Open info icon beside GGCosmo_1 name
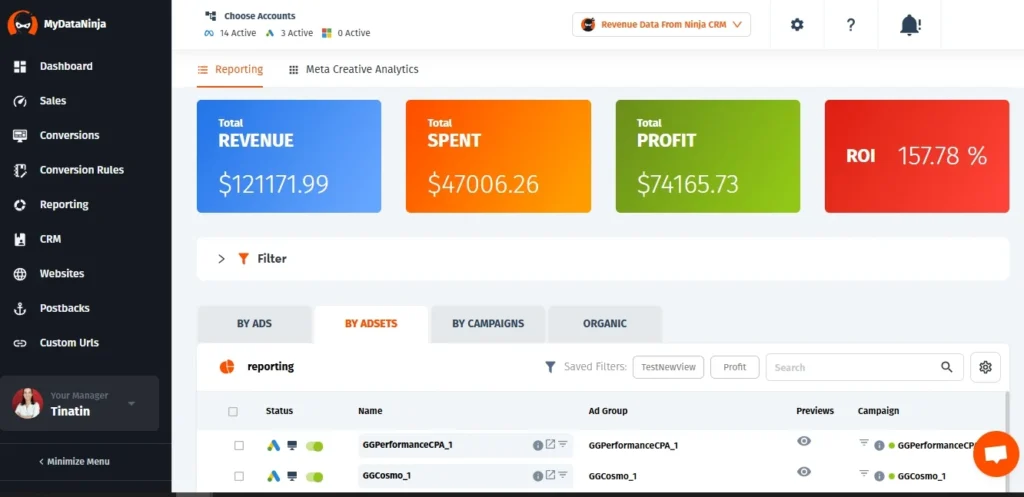1024x497 pixels. 537,476
